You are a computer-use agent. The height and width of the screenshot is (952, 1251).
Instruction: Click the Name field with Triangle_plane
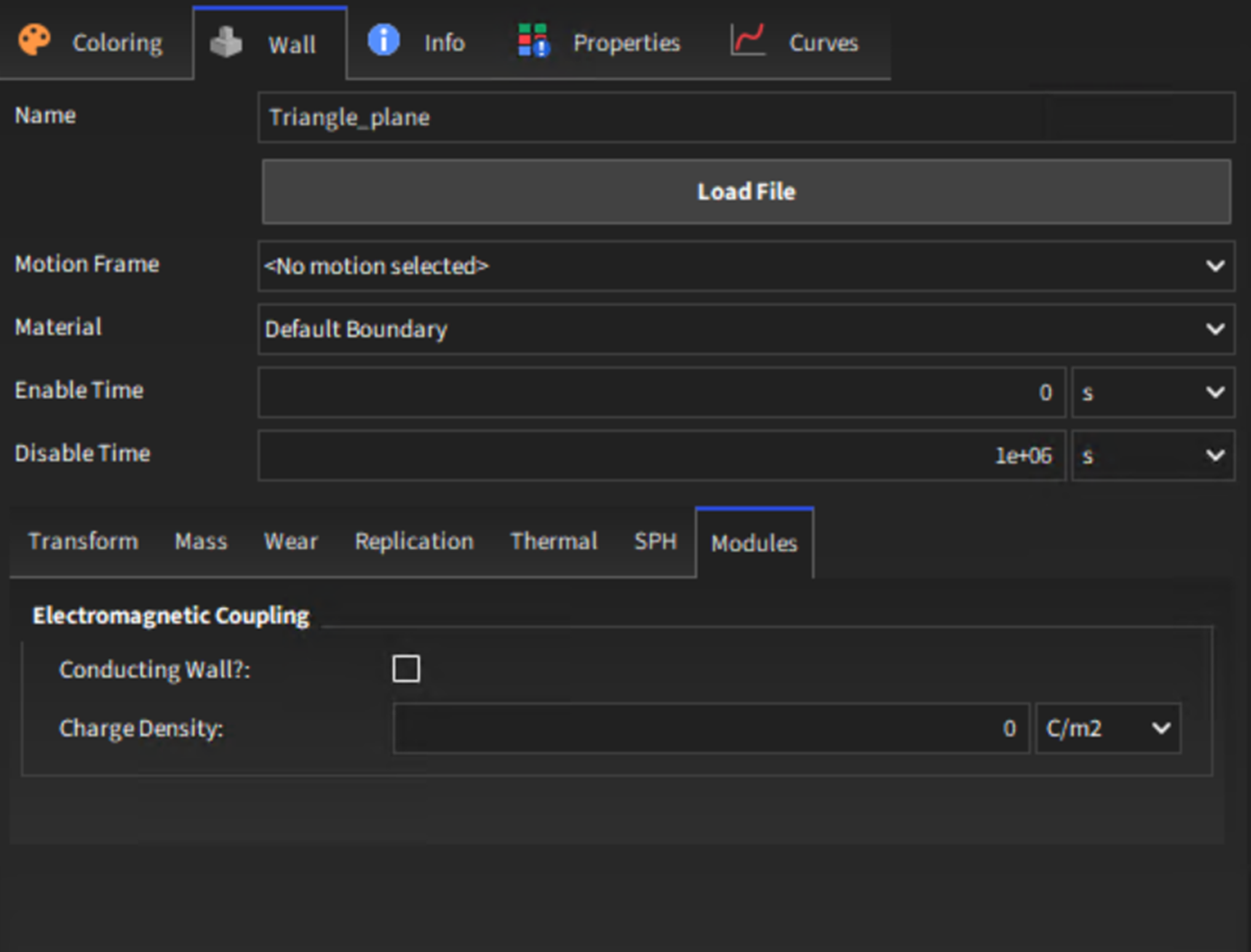pyautogui.click(x=745, y=117)
